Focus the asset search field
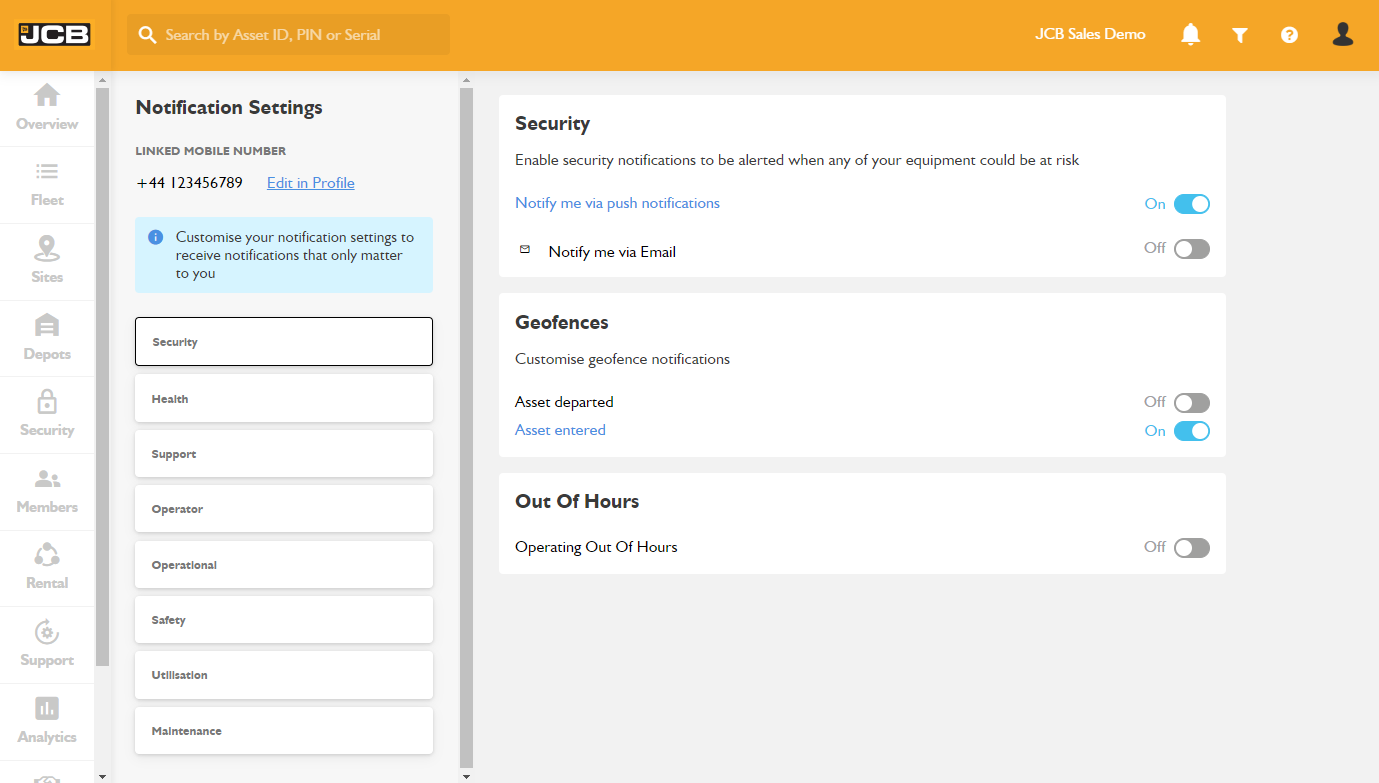This screenshot has height=783, width=1379. tap(288, 35)
